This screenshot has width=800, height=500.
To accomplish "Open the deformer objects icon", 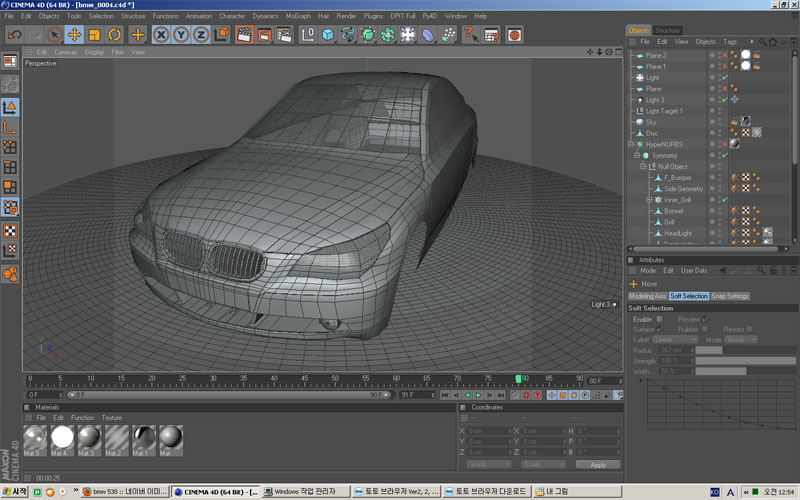I will click(428, 35).
